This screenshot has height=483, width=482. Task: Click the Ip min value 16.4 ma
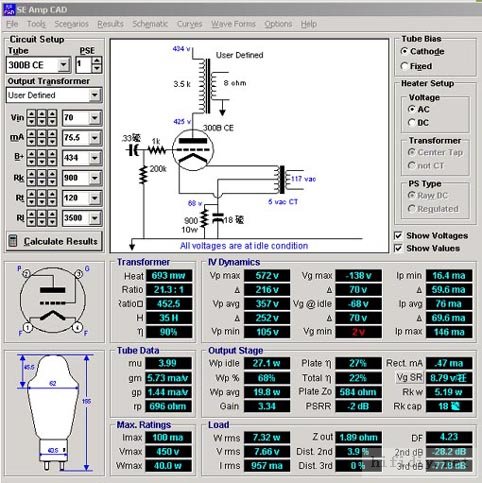(x=449, y=276)
